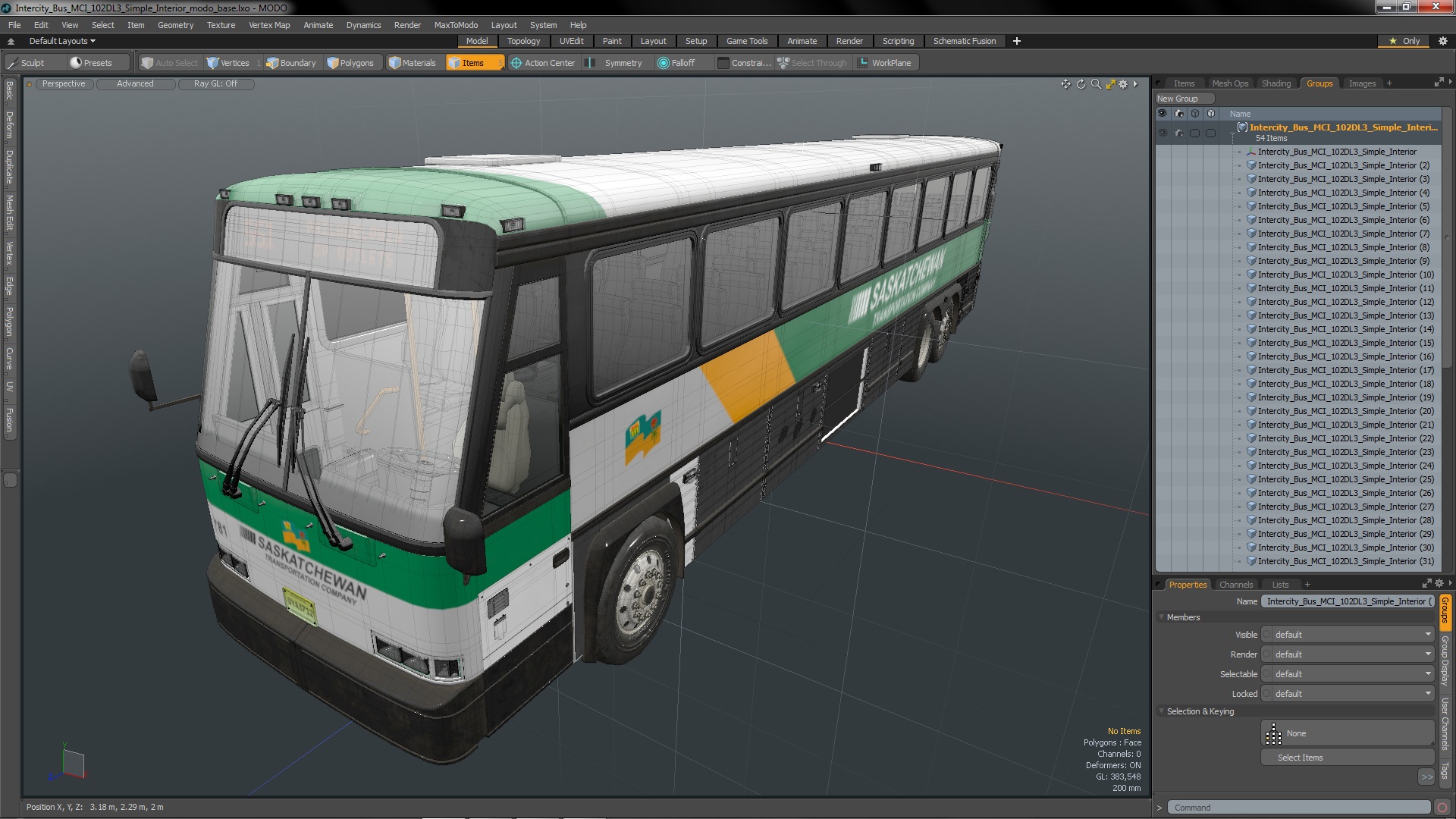Open the Vertex Map menu
The height and width of the screenshot is (819, 1456).
(269, 25)
